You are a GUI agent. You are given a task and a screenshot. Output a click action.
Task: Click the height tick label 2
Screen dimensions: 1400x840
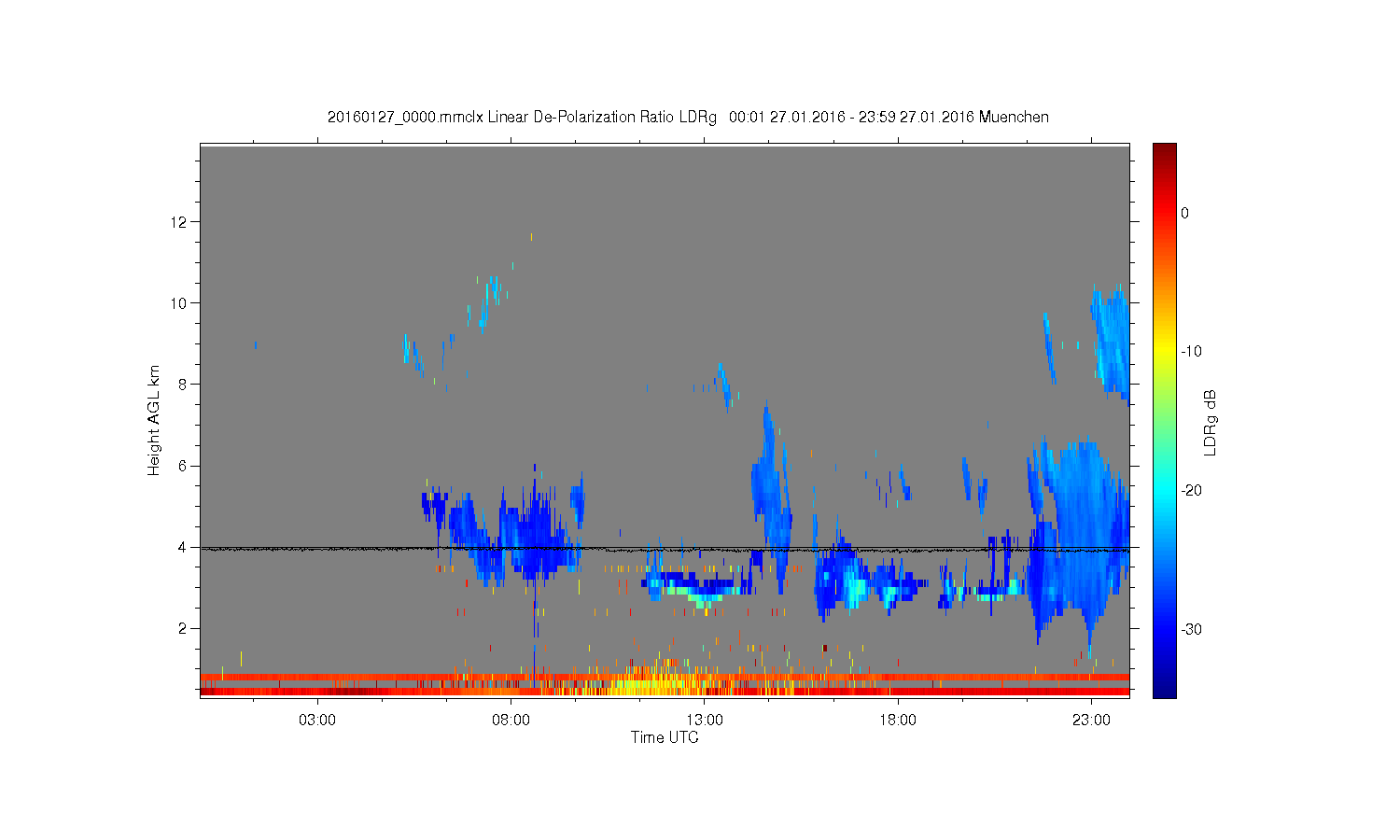click(x=183, y=628)
